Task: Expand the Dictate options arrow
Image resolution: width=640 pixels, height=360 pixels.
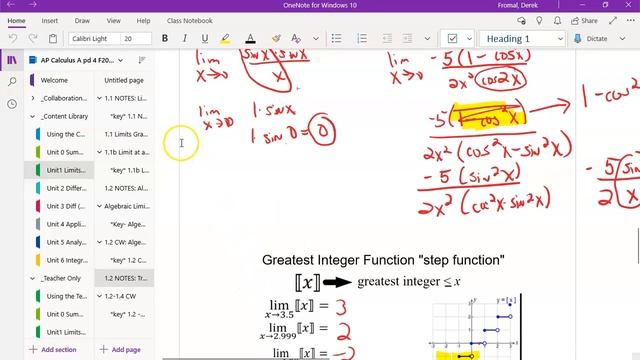Action: pos(622,39)
